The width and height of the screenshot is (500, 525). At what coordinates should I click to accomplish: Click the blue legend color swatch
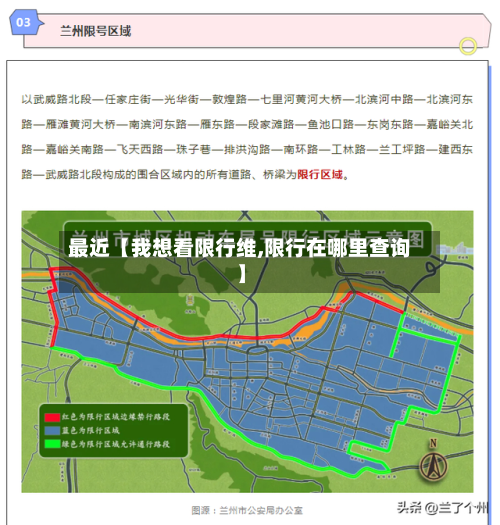point(52,431)
